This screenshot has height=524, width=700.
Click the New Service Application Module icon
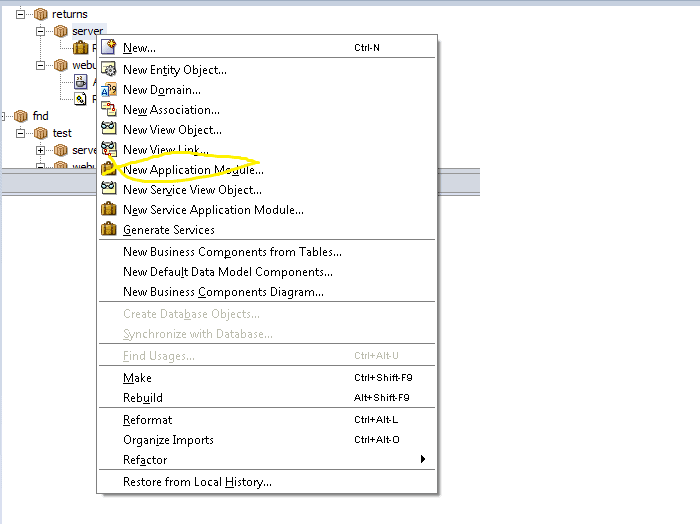(x=109, y=210)
